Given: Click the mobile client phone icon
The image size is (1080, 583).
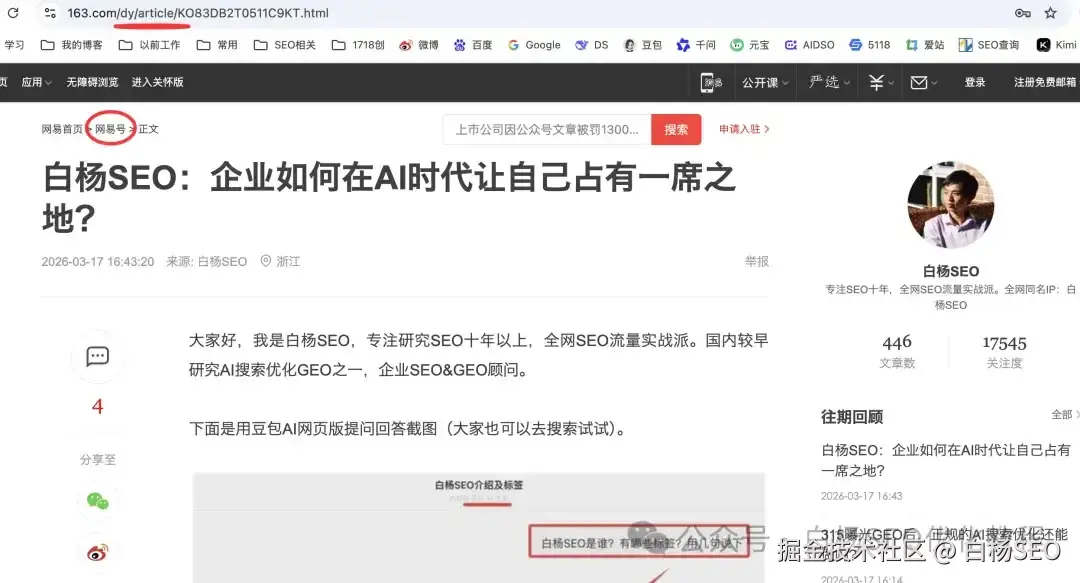Looking at the screenshot, I should [x=711, y=83].
